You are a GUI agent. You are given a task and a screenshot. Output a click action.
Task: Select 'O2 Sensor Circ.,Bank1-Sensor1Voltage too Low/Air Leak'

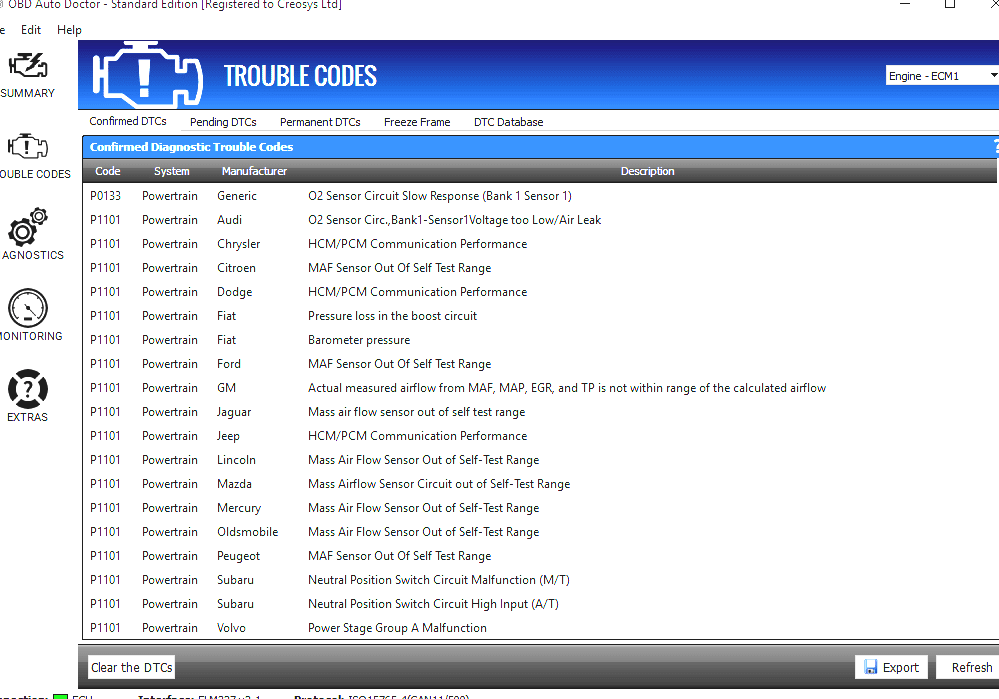click(454, 220)
